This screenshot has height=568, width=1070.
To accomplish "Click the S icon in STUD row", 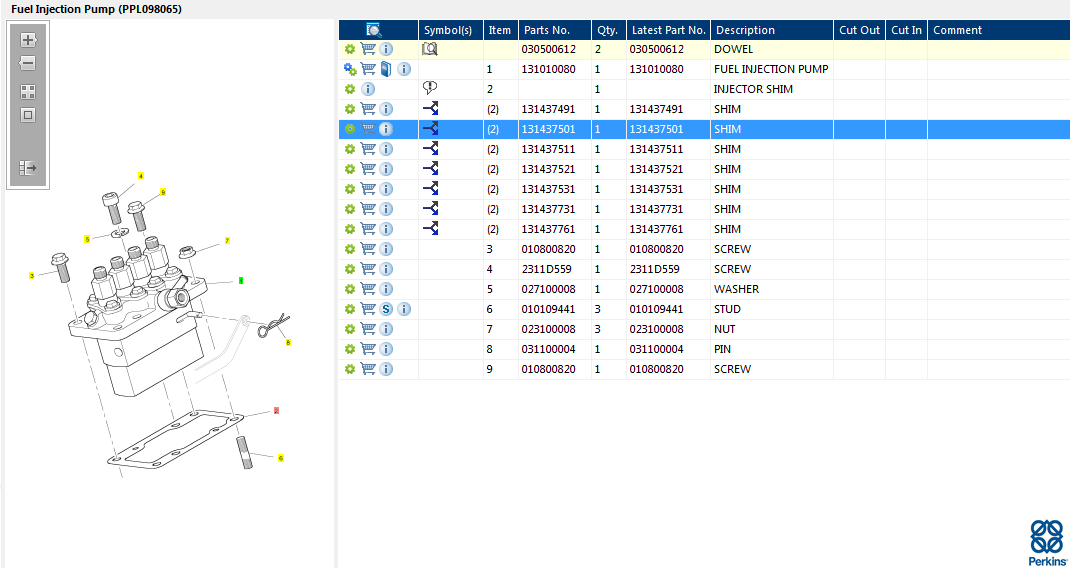I will click(386, 309).
